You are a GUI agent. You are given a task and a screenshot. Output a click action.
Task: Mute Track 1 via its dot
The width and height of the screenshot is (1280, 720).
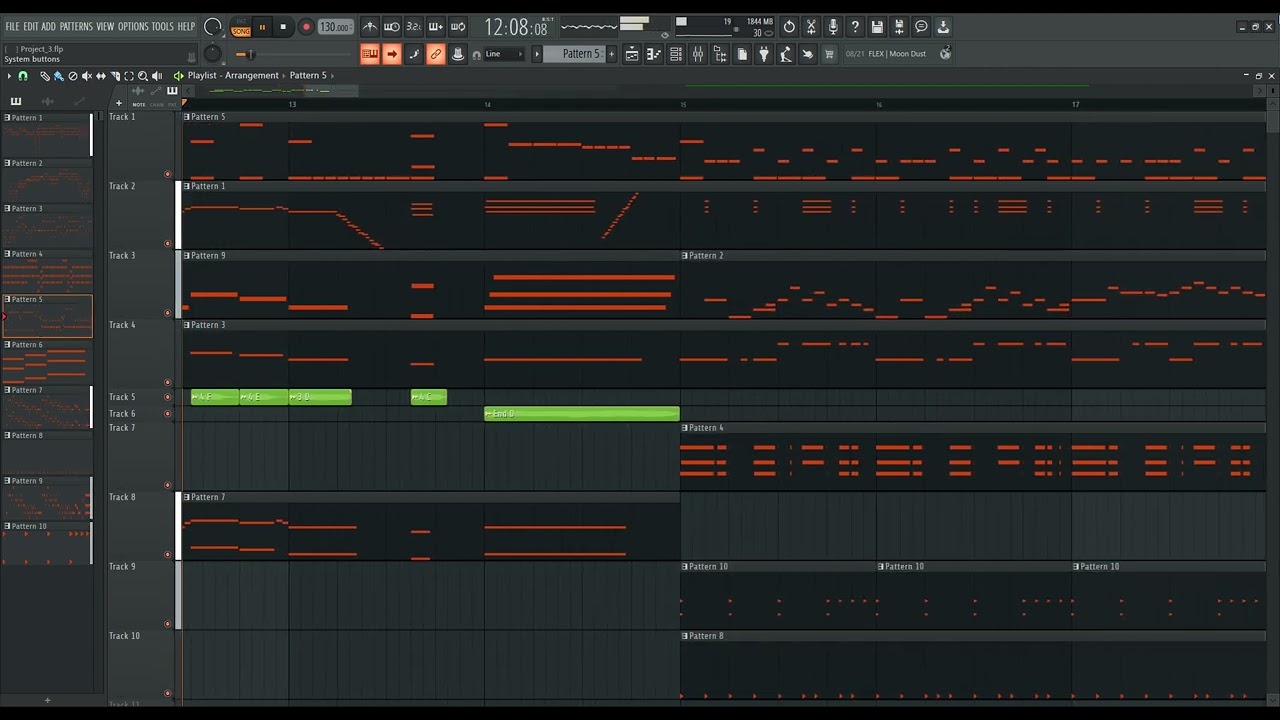tap(167, 174)
